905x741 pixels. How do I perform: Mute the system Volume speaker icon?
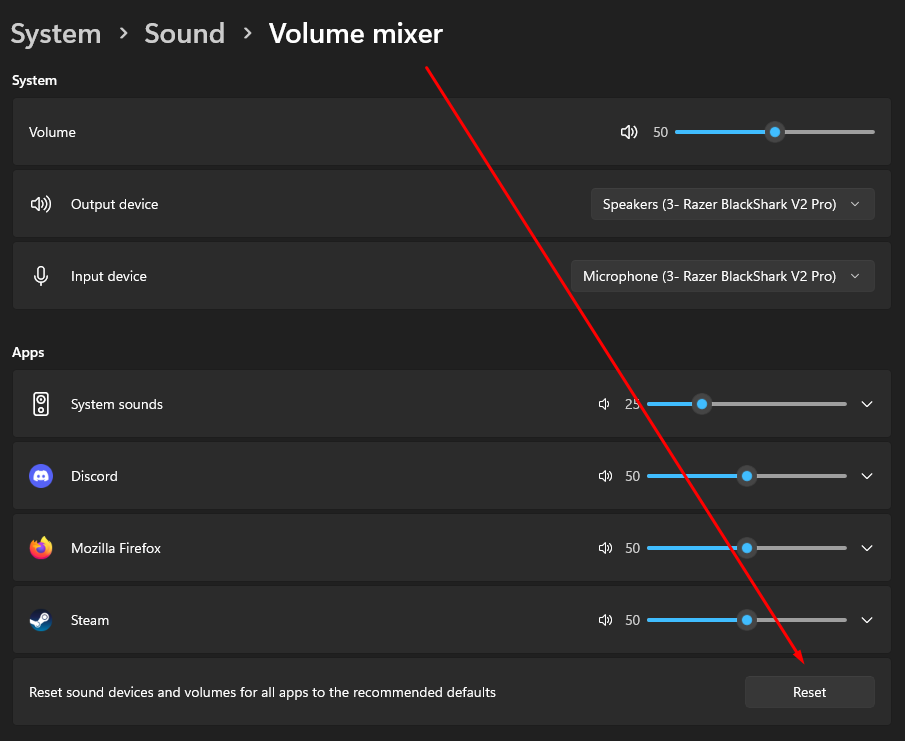[629, 132]
